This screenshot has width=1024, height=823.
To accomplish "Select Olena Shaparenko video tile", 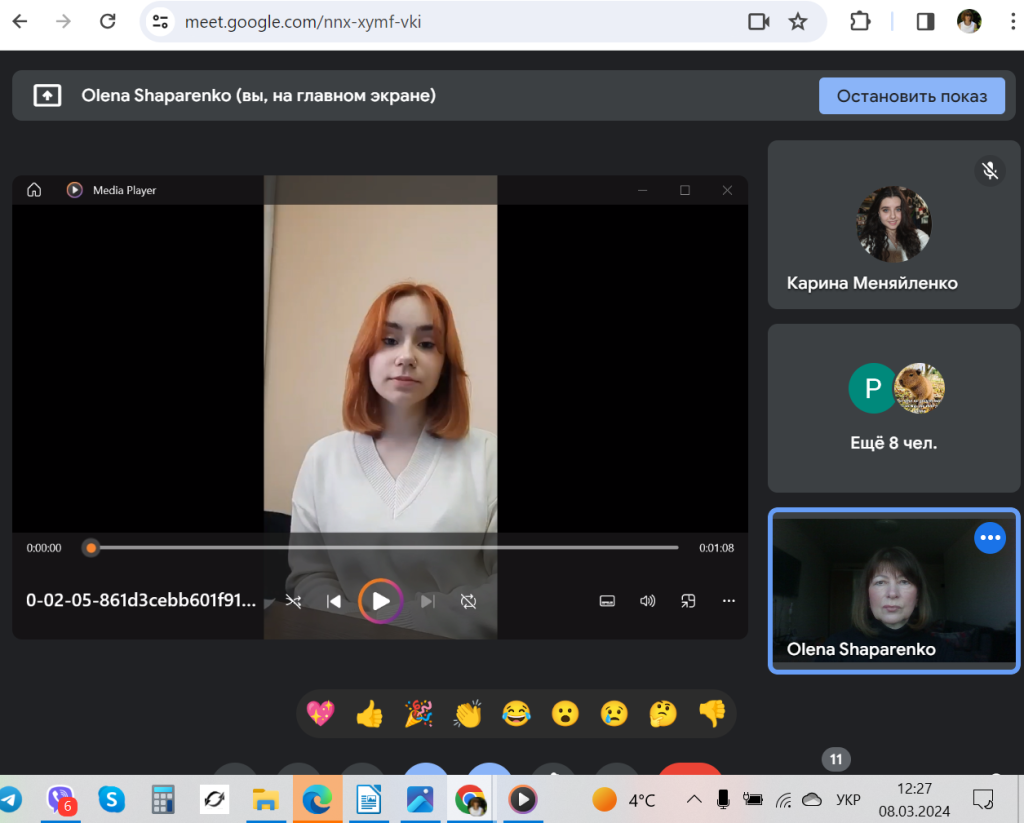I will (x=893, y=590).
